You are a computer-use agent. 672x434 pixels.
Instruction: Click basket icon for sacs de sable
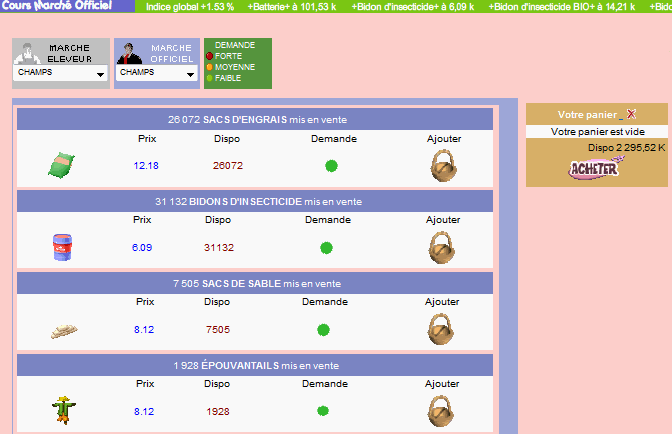click(443, 329)
